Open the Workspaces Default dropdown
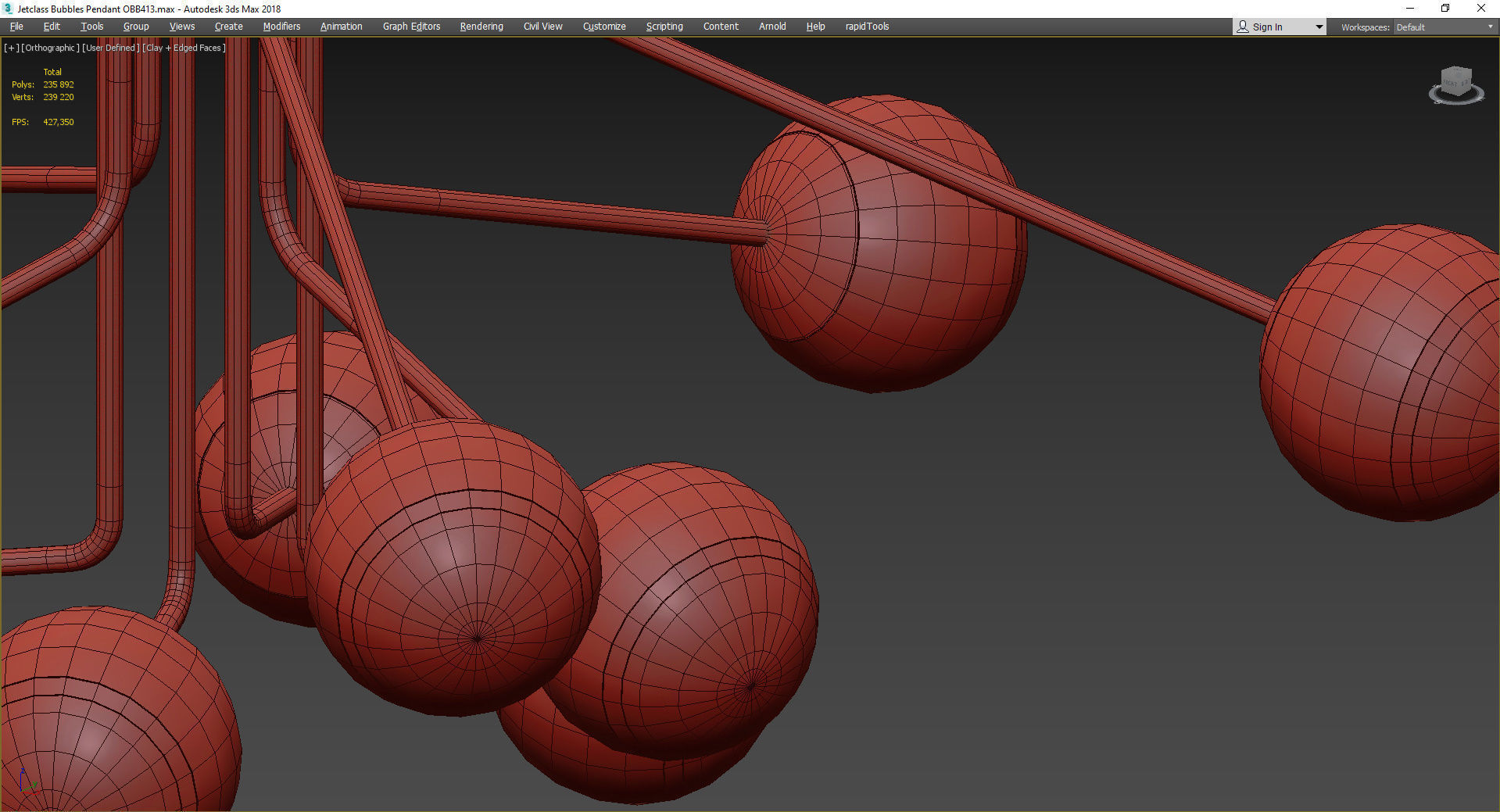Image resolution: width=1500 pixels, height=812 pixels. 1445,27
